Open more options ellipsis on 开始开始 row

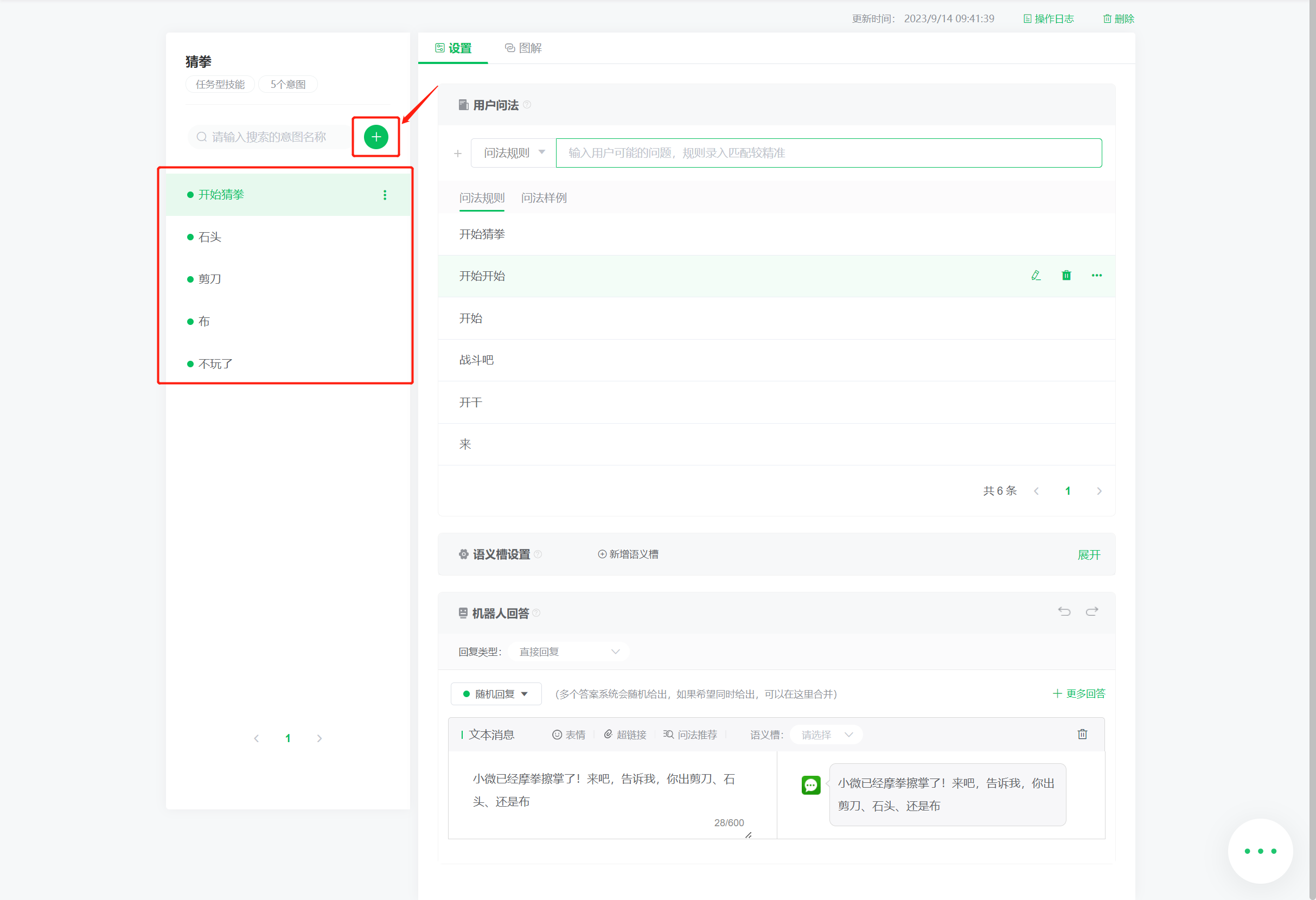[1097, 276]
